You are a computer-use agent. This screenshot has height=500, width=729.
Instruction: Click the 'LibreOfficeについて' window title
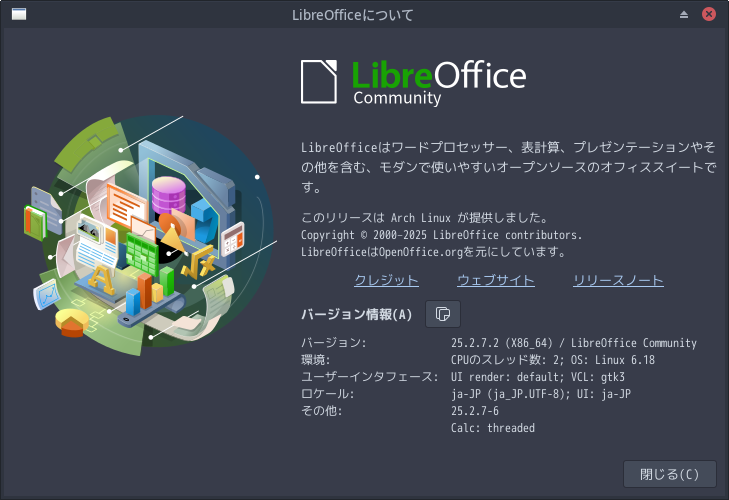click(x=352, y=15)
